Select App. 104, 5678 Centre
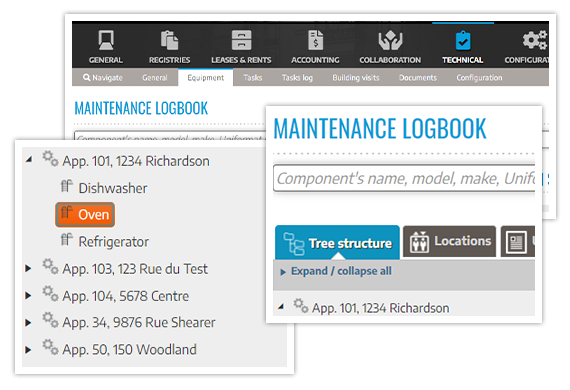570x390 pixels. click(125, 296)
